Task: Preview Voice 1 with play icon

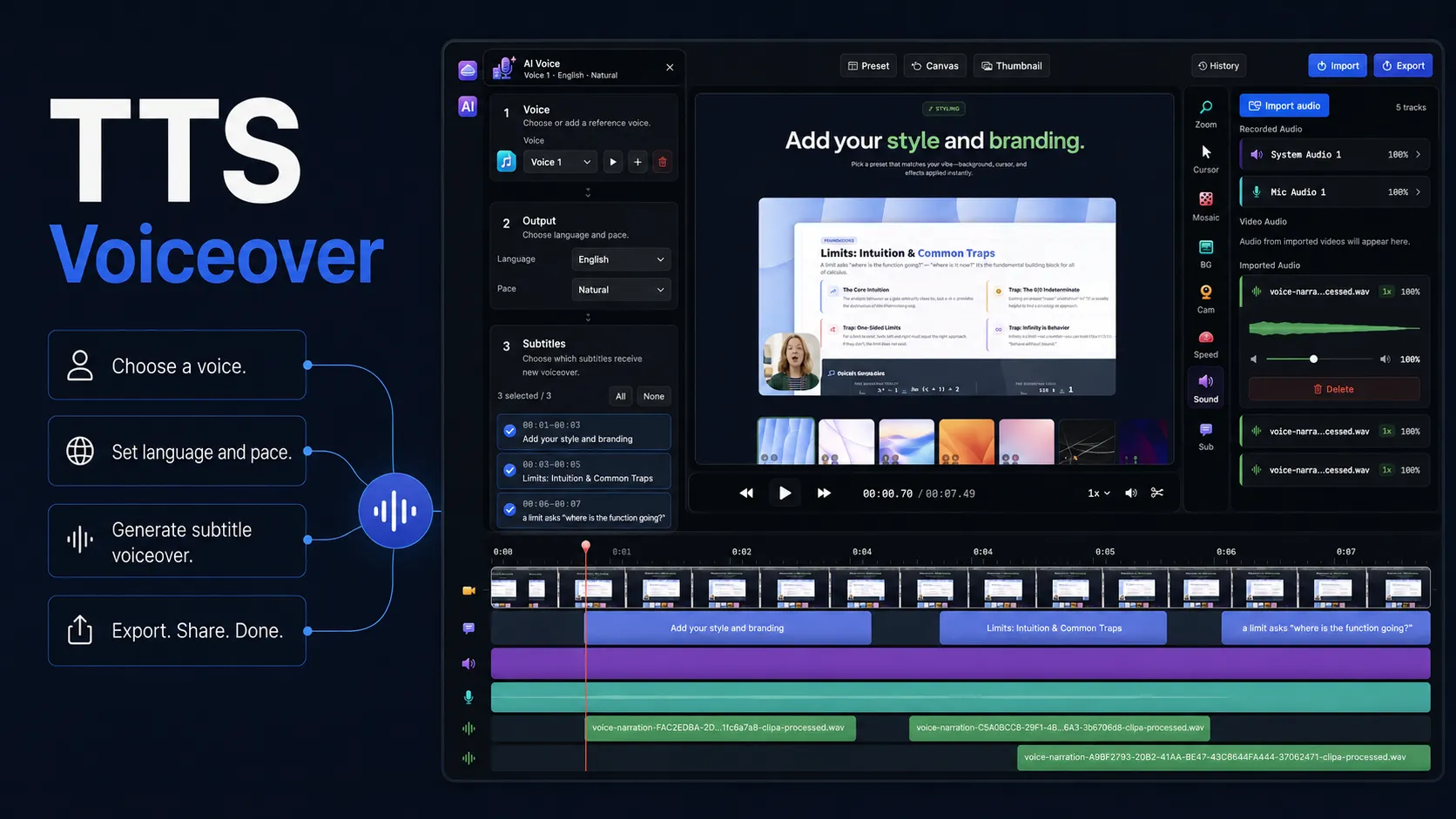Action: [x=613, y=162]
